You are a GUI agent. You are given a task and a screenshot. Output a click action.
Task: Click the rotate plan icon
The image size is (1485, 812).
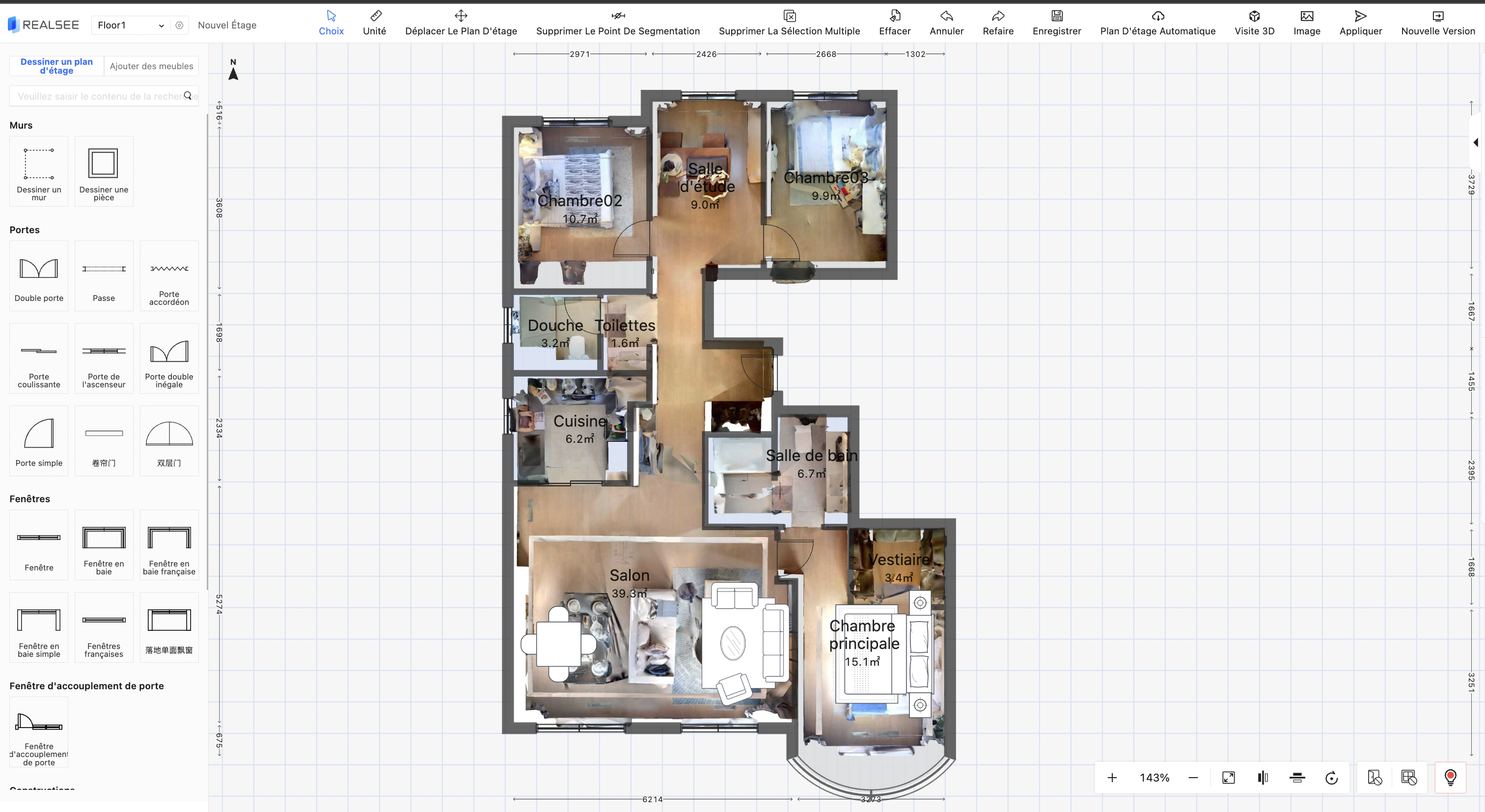[x=1331, y=778]
